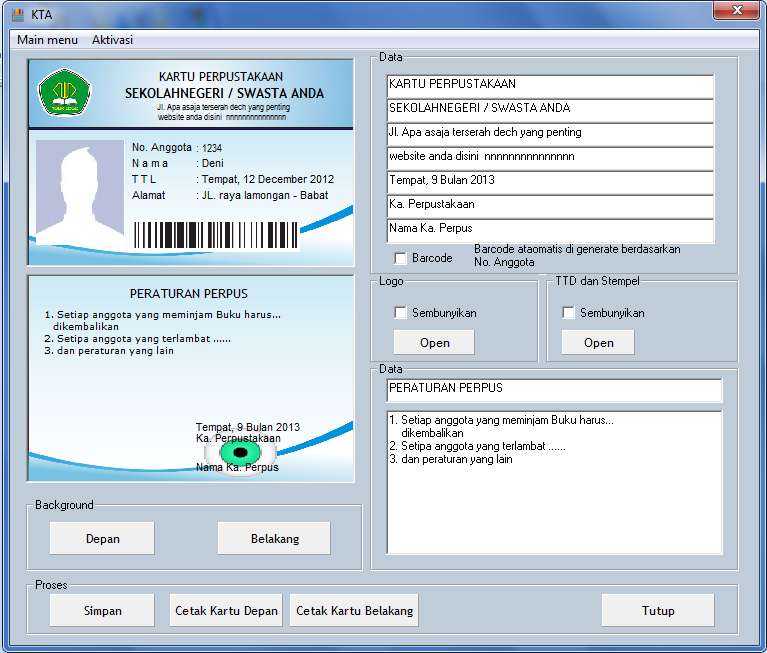Edit the KARTU PERPUSTAKAAN text field
767x653 pixels.
[x=550, y=86]
